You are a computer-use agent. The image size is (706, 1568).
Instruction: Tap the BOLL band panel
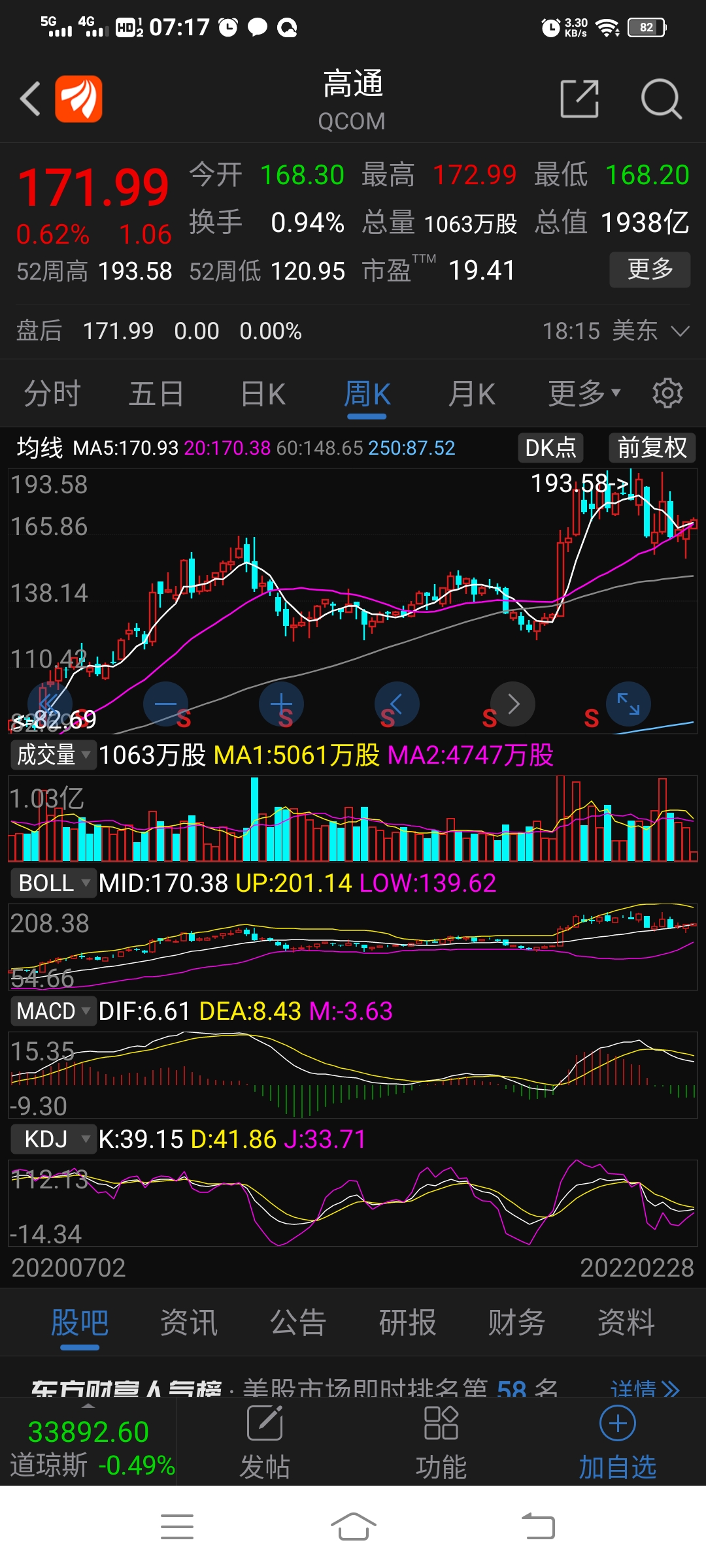click(x=353, y=947)
